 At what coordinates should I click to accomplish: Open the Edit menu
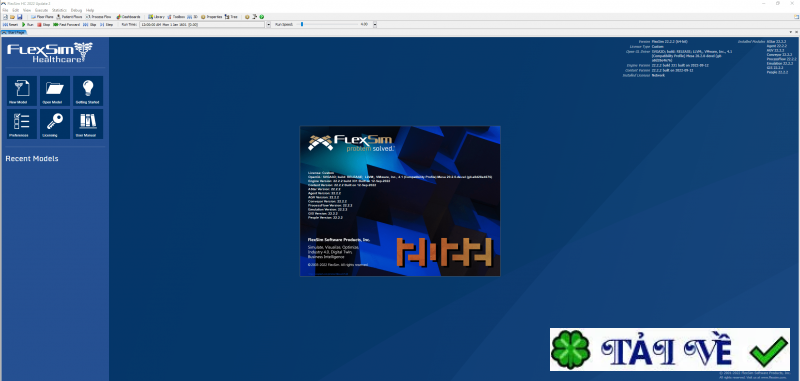point(15,10)
